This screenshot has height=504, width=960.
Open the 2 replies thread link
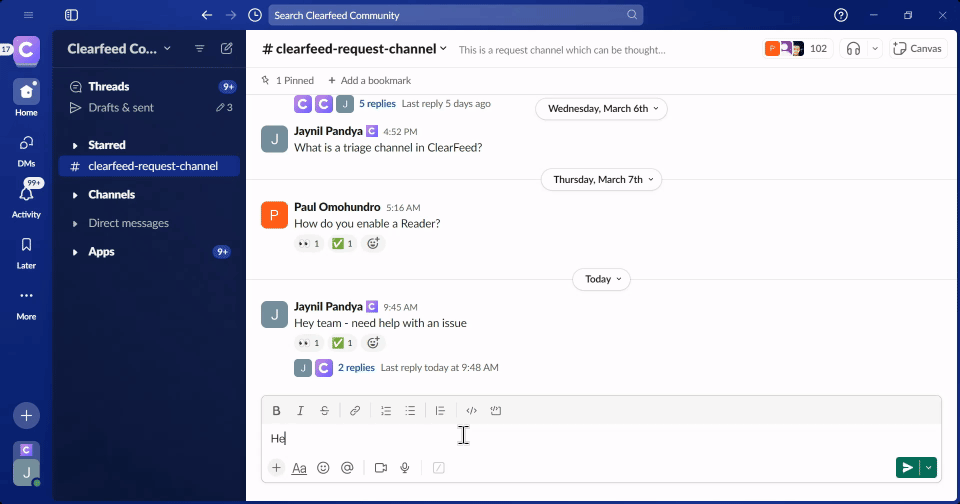pyautogui.click(x=356, y=368)
